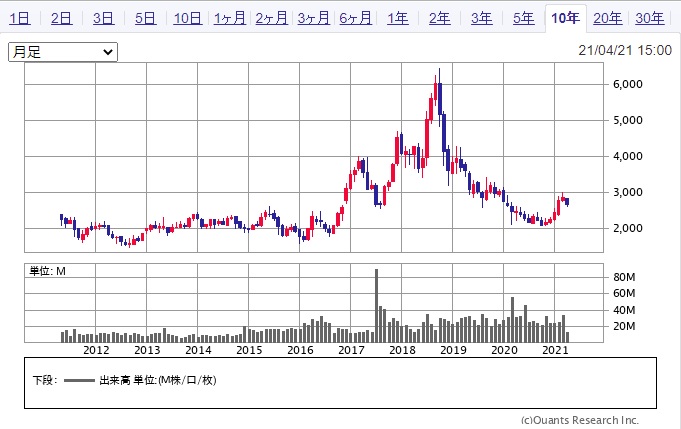Click the 2018 year axis label

click(402, 350)
